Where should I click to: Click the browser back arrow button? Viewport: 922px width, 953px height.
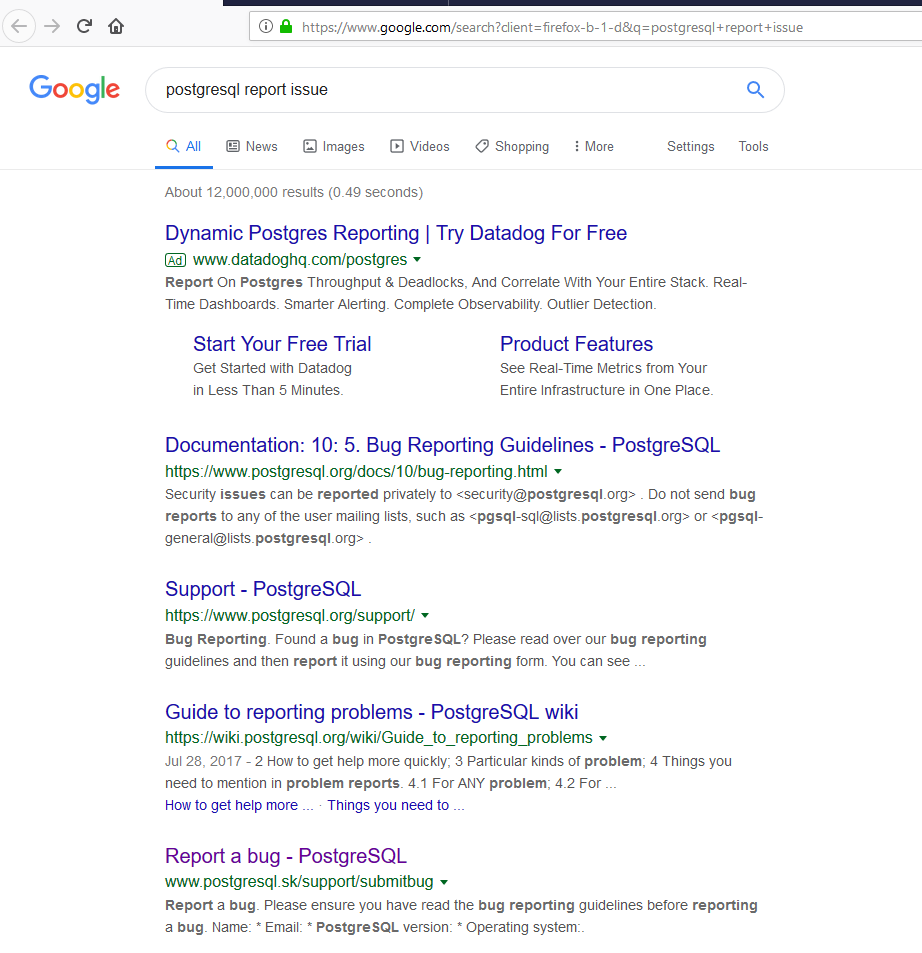[19, 26]
